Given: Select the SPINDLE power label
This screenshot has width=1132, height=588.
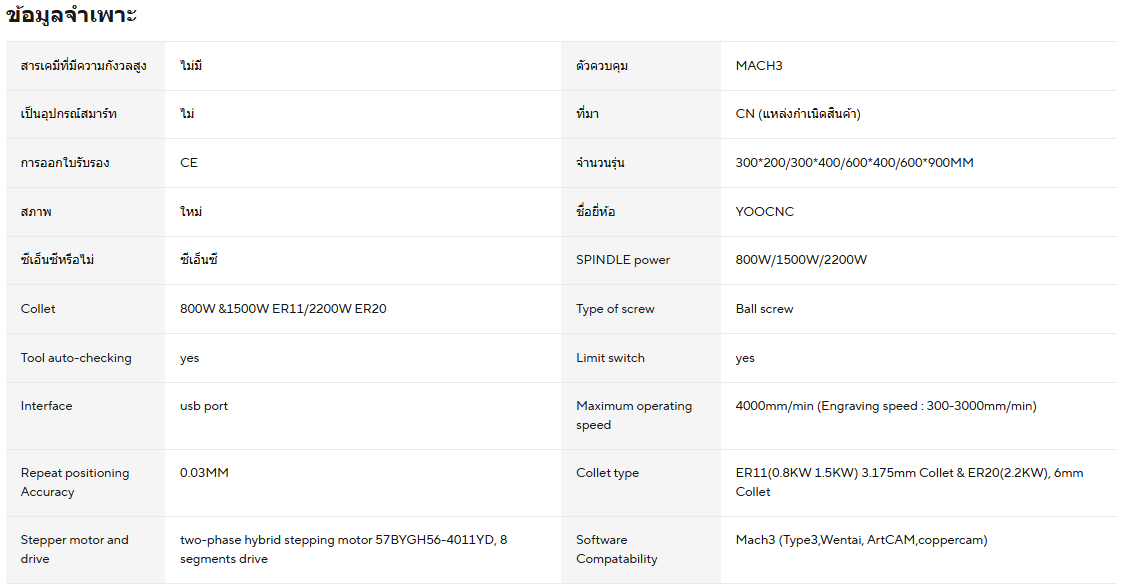Looking at the screenshot, I should (x=623, y=260).
